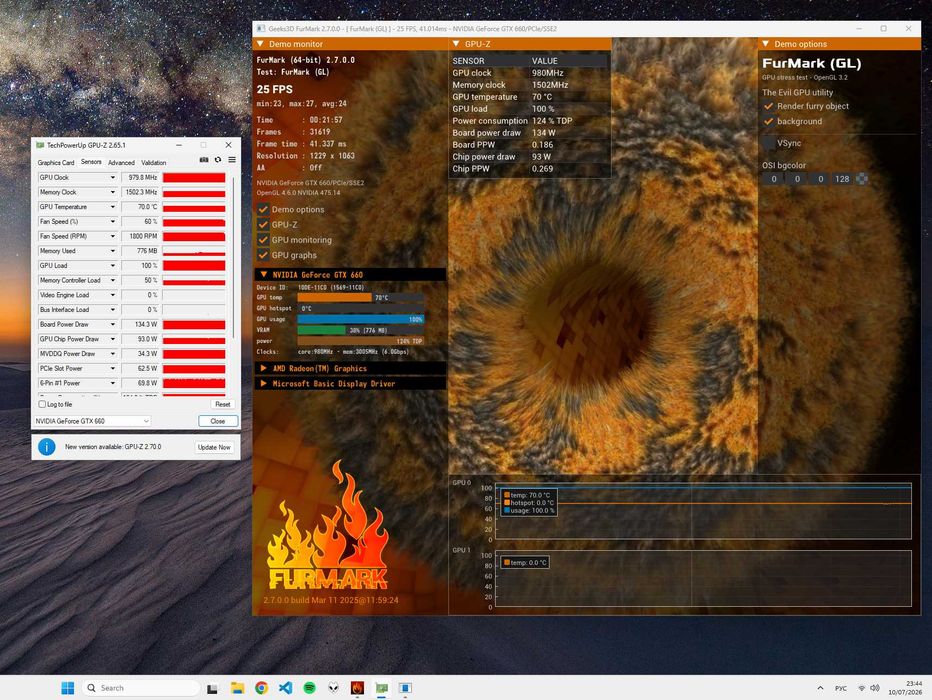This screenshot has width=932, height=700.
Task: Click the blue info icon in the update notice
Action: (x=47, y=447)
